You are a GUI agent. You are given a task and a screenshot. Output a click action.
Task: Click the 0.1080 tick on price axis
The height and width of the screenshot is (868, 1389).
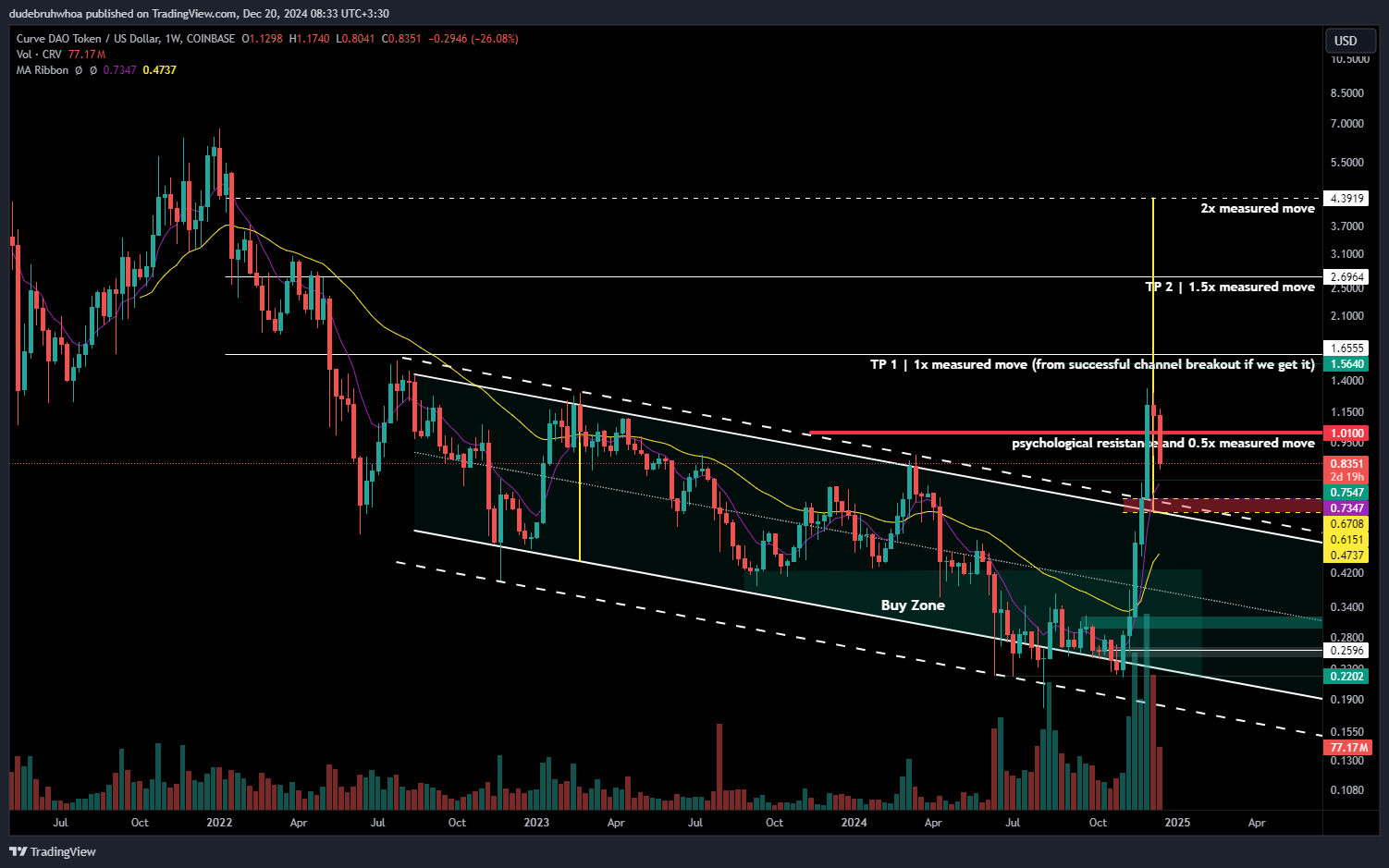tap(1346, 790)
